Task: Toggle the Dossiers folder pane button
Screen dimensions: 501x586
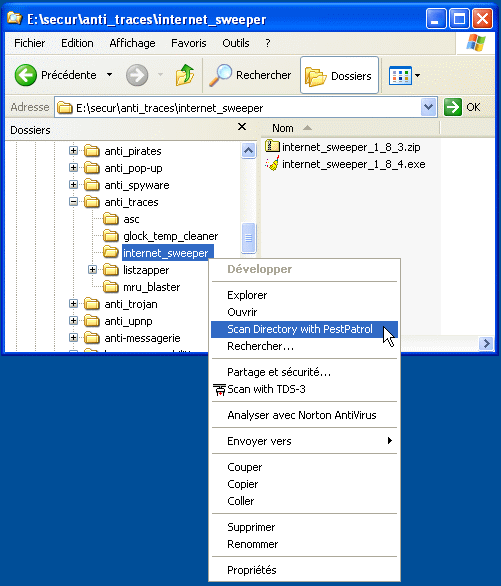Action: coord(339,75)
